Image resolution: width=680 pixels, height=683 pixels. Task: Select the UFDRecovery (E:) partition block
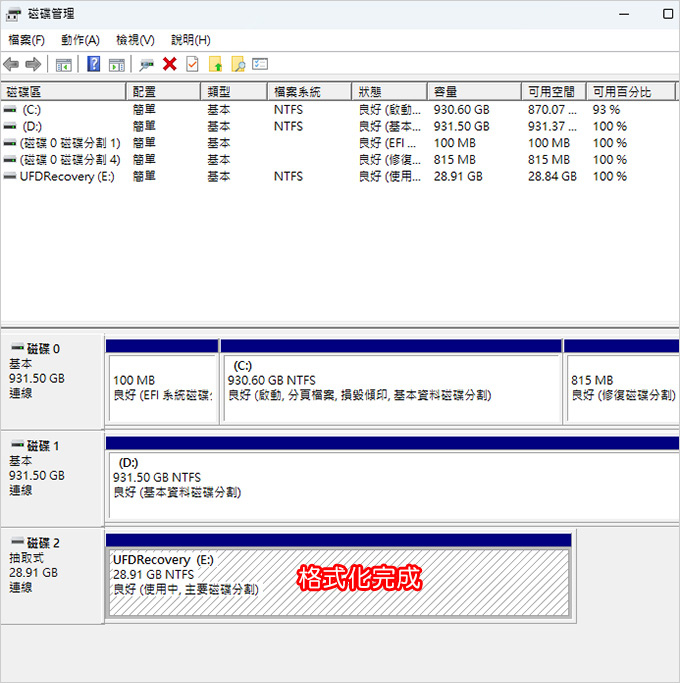pyautogui.click(x=339, y=582)
